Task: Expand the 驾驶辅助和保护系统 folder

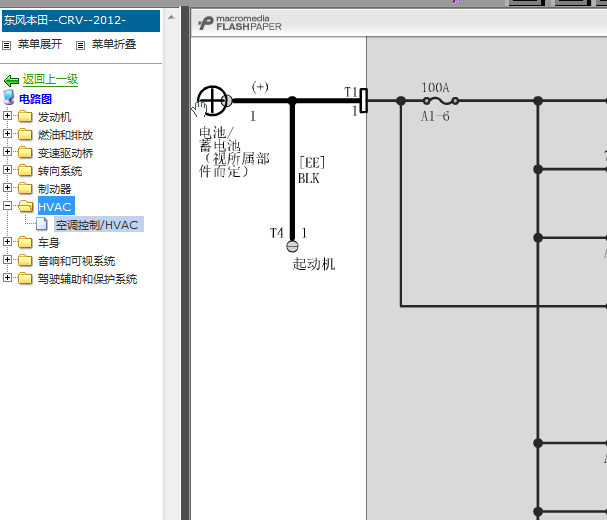Action: point(7,278)
